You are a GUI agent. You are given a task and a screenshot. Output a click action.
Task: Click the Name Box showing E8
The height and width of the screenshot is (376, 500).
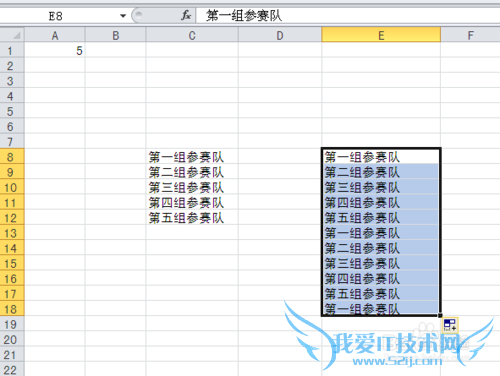[55, 16]
